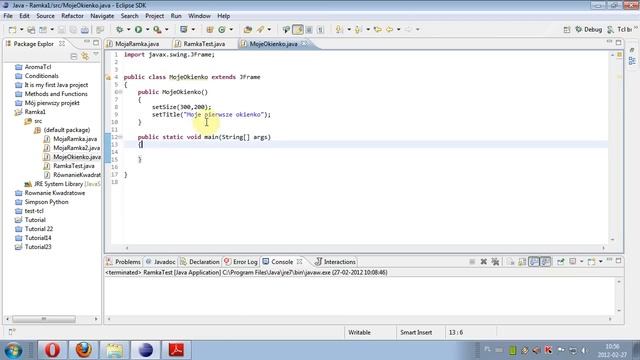Screen dimensions: 640x360
Task: Click the Open Type toolbar icon
Action: [x=247, y=29]
